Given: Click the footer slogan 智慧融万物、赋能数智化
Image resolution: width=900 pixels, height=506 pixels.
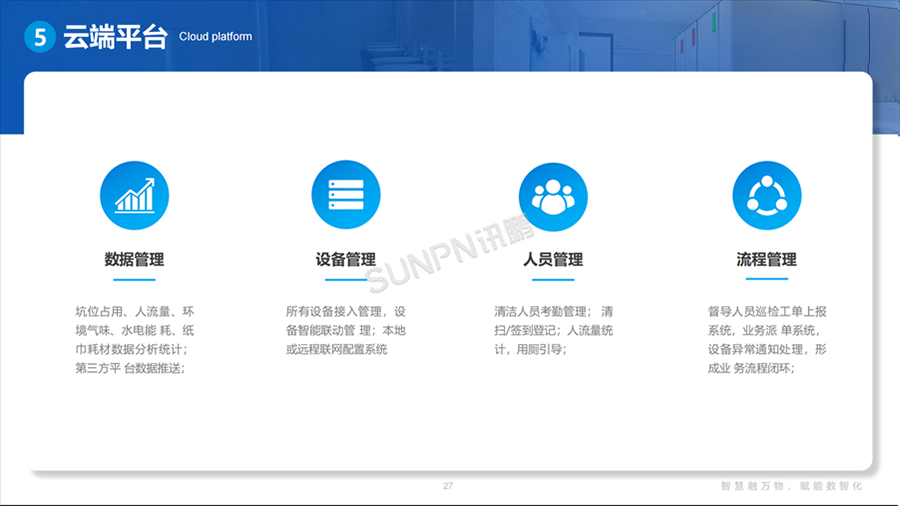Looking at the screenshot, I should (x=791, y=486).
